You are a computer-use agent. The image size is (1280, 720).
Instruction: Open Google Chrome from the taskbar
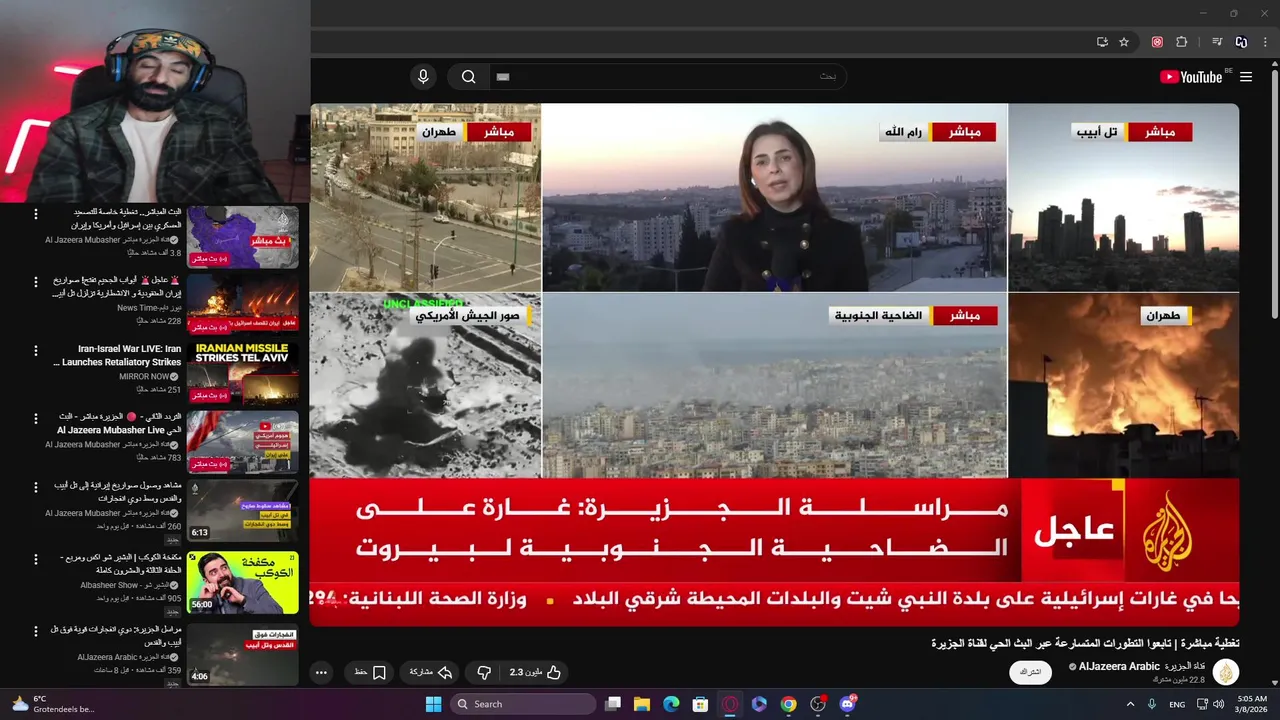click(789, 704)
